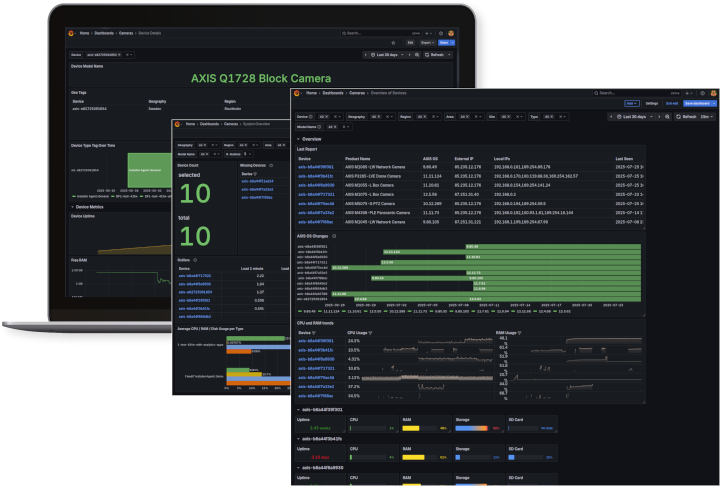
Task: Click the Grafana logo in the Overview of Devices window
Action: pyautogui.click(x=297, y=93)
